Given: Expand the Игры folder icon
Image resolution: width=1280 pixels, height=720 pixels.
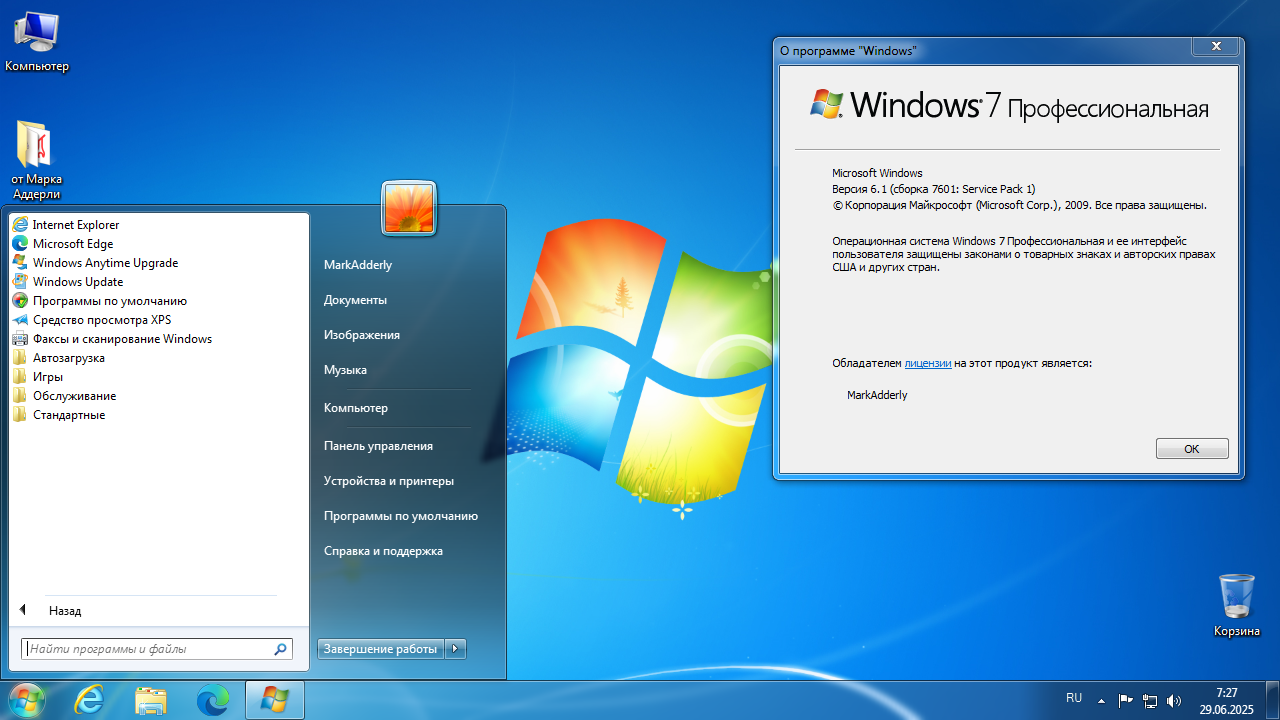Looking at the screenshot, I should point(20,377).
